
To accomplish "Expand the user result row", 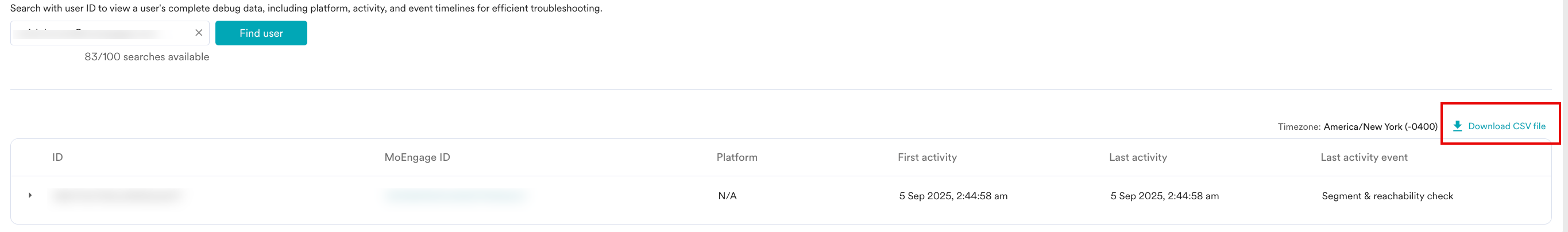I will [30, 195].
